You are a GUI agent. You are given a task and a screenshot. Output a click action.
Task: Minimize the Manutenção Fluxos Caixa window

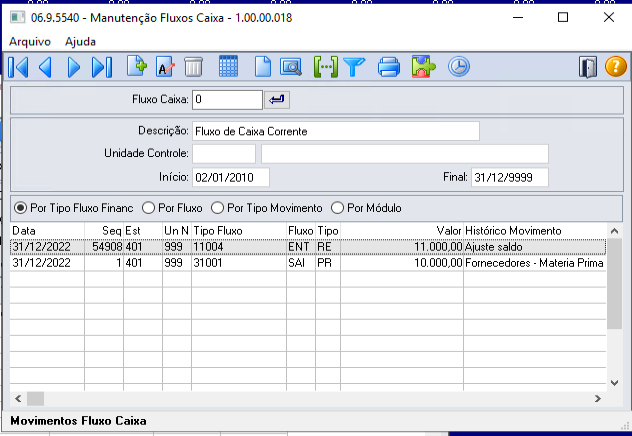[x=518, y=17]
